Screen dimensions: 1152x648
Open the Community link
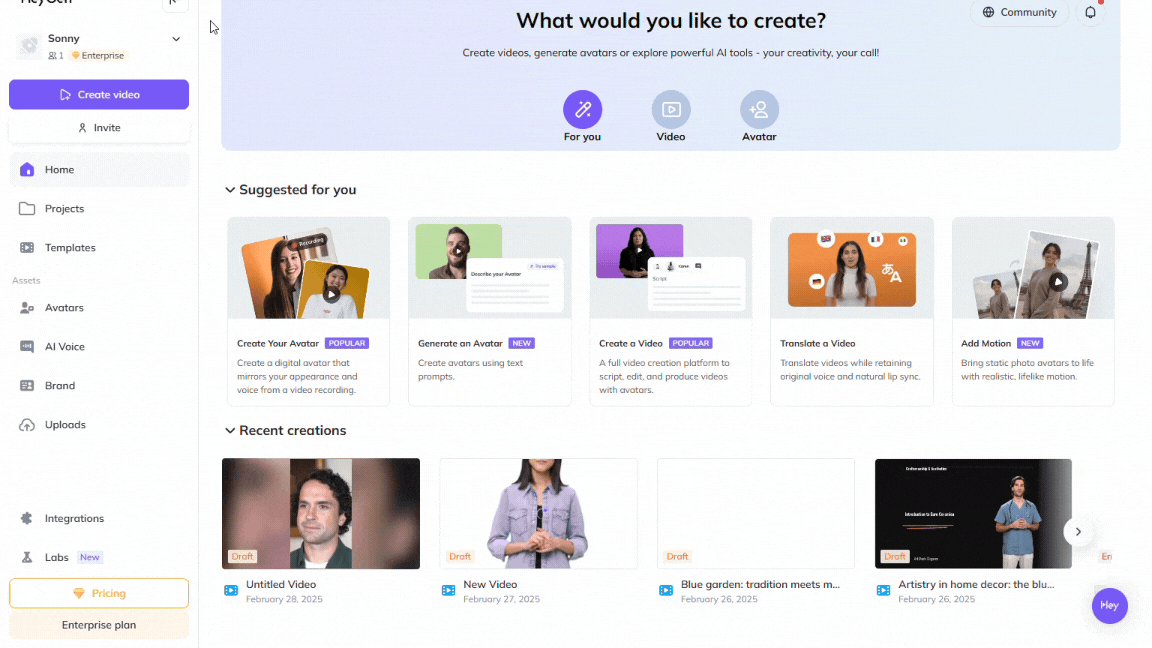(1020, 12)
